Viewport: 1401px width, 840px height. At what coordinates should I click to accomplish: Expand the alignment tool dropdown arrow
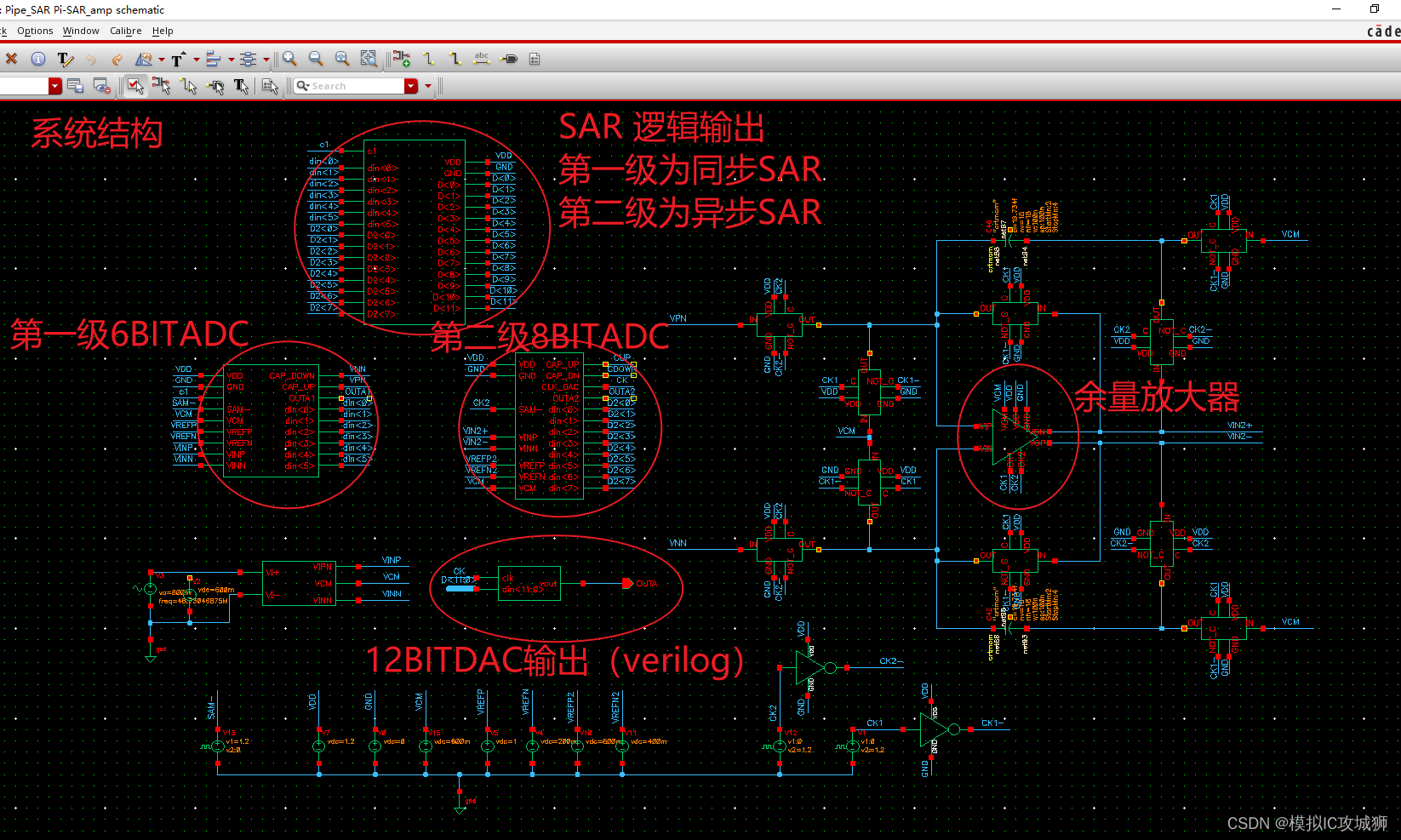click(x=230, y=59)
